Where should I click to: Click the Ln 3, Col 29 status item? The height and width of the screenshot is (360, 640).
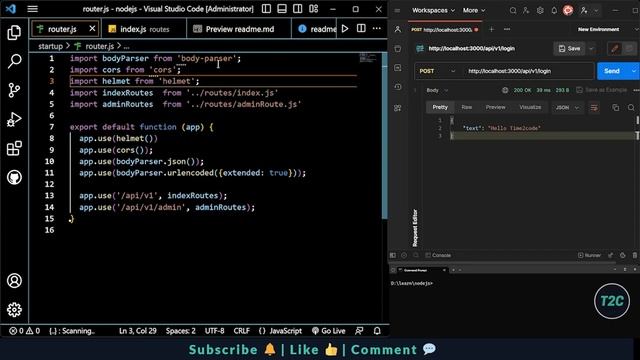click(138, 331)
